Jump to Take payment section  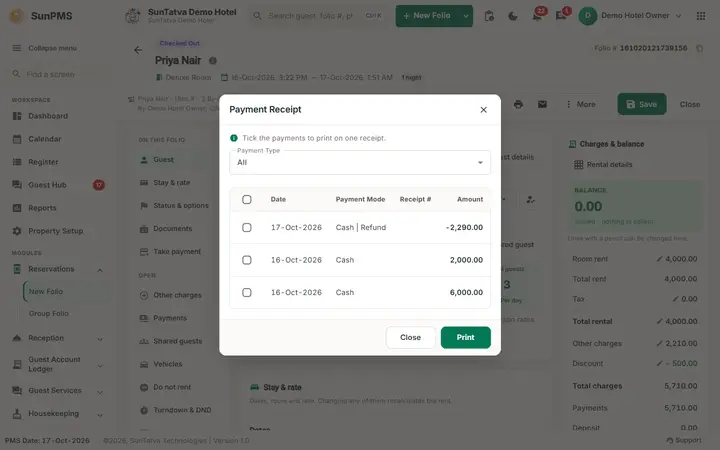click(177, 252)
